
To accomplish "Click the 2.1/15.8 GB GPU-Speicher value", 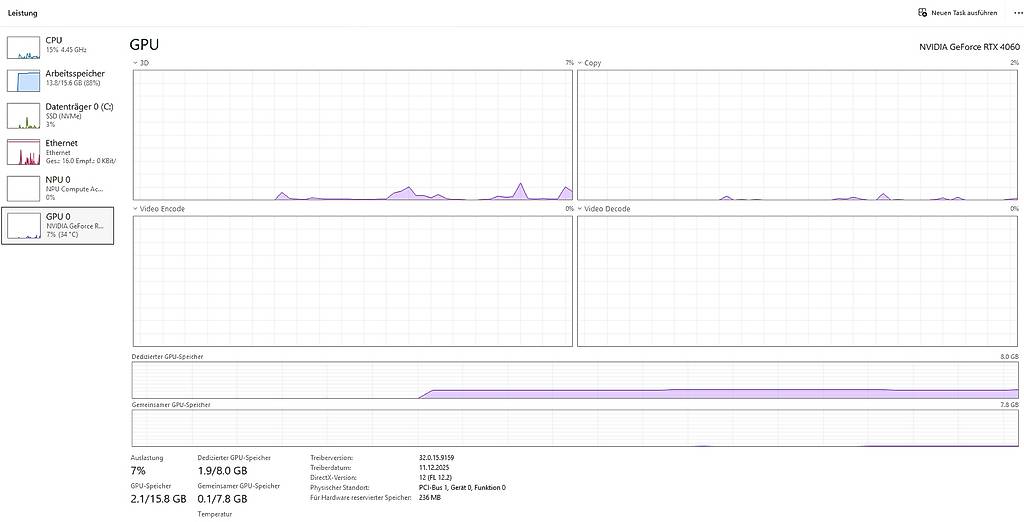I will pyautogui.click(x=159, y=498).
